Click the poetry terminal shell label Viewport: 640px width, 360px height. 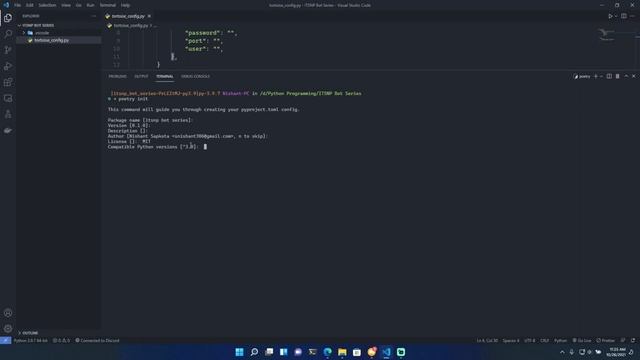click(582, 76)
